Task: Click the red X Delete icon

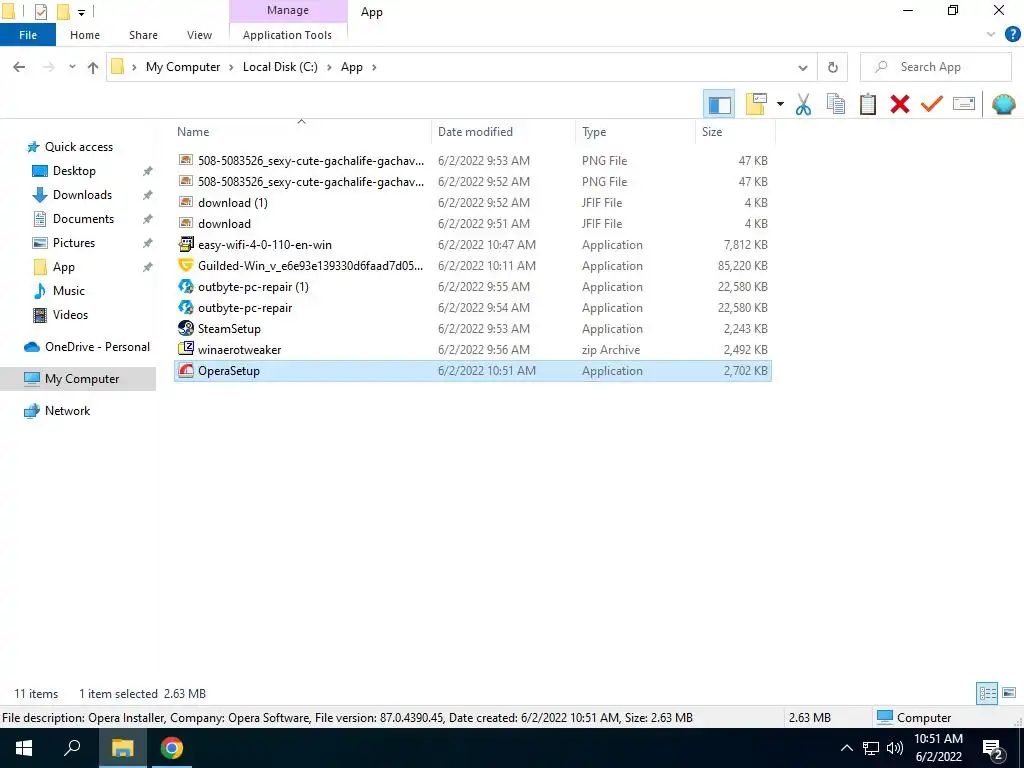Action: (900, 104)
